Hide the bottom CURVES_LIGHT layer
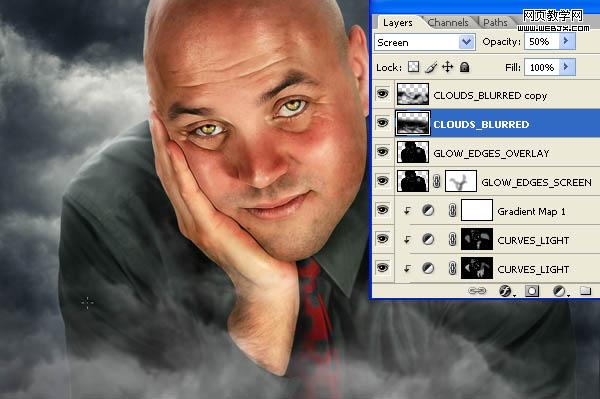The width and height of the screenshot is (600, 399). 382,267
